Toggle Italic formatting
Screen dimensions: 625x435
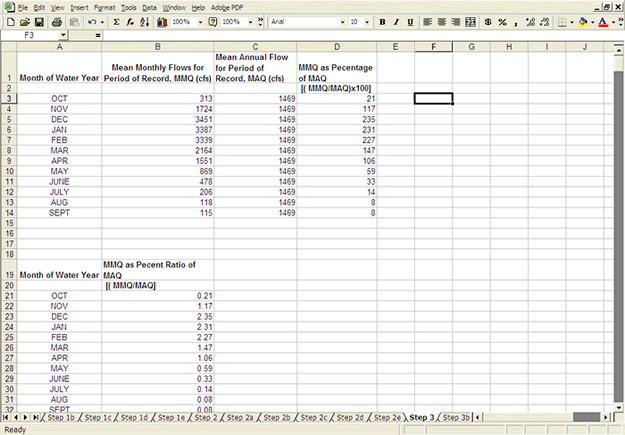point(396,21)
